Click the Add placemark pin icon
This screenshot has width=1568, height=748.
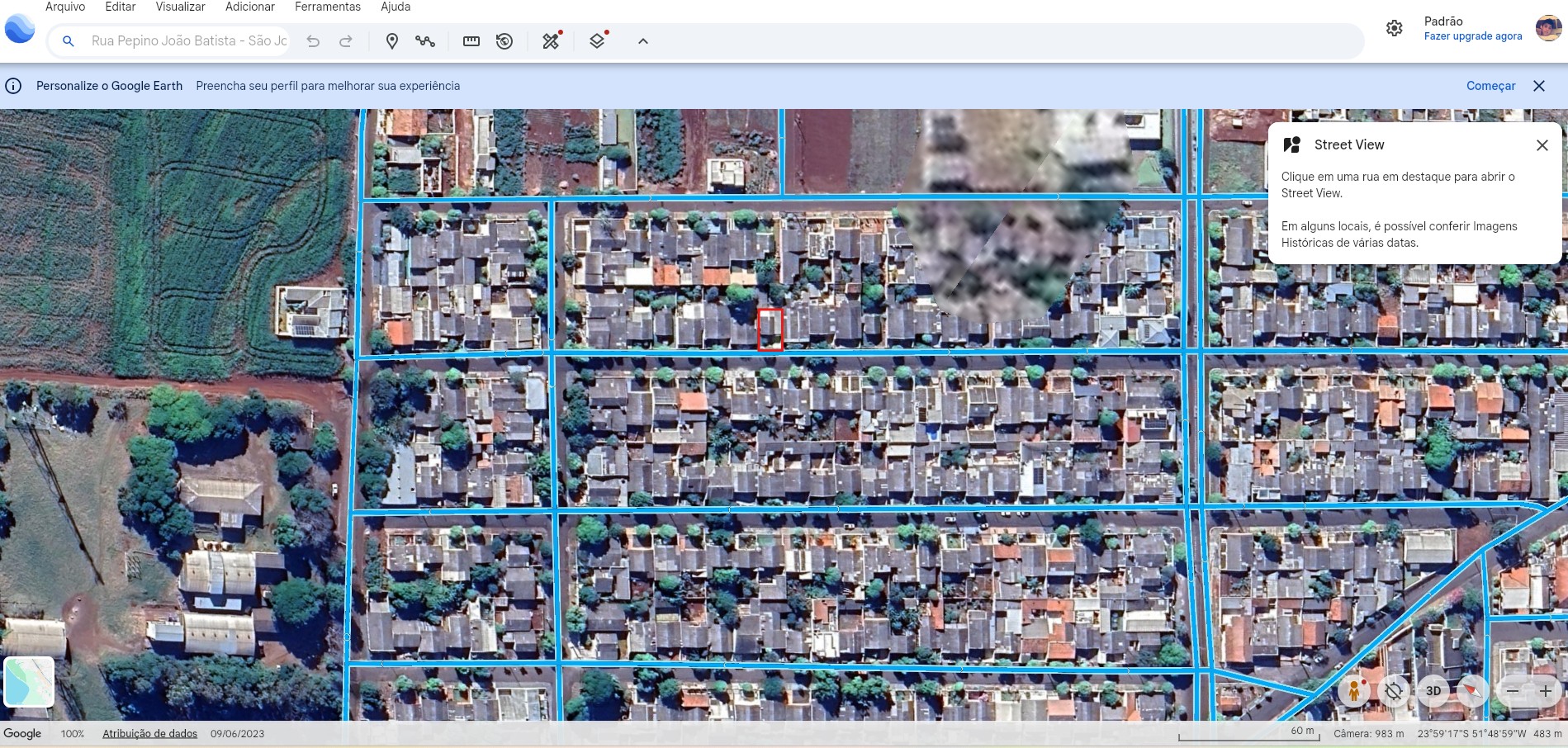(x=392, y=41)
